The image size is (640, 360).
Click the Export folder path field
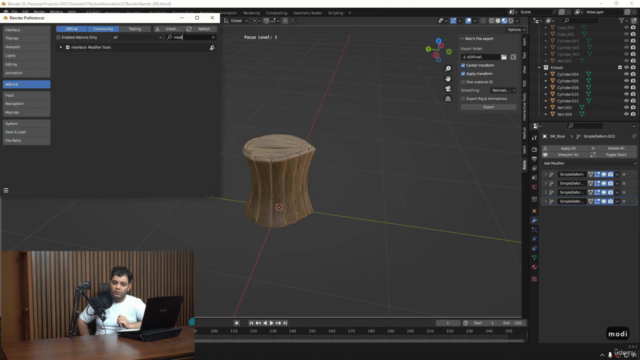480,57
